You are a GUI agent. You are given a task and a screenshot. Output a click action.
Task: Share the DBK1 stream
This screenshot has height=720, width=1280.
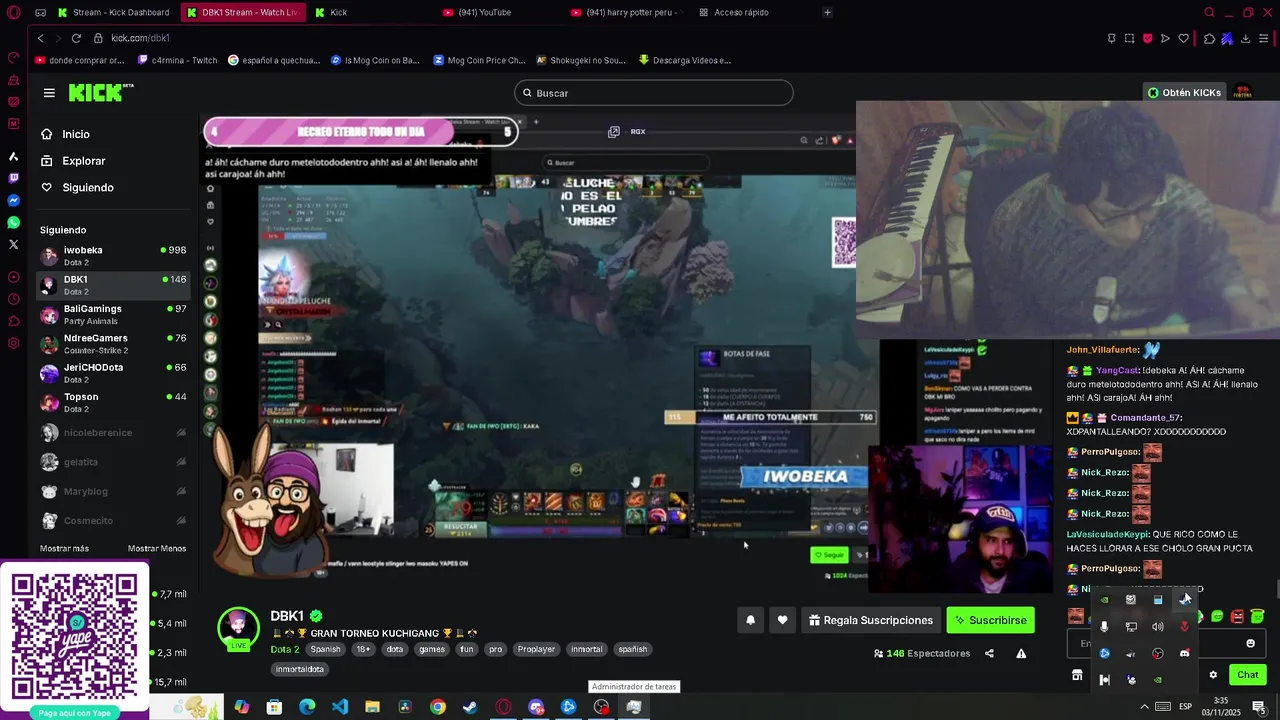click(x=989, y=653)
